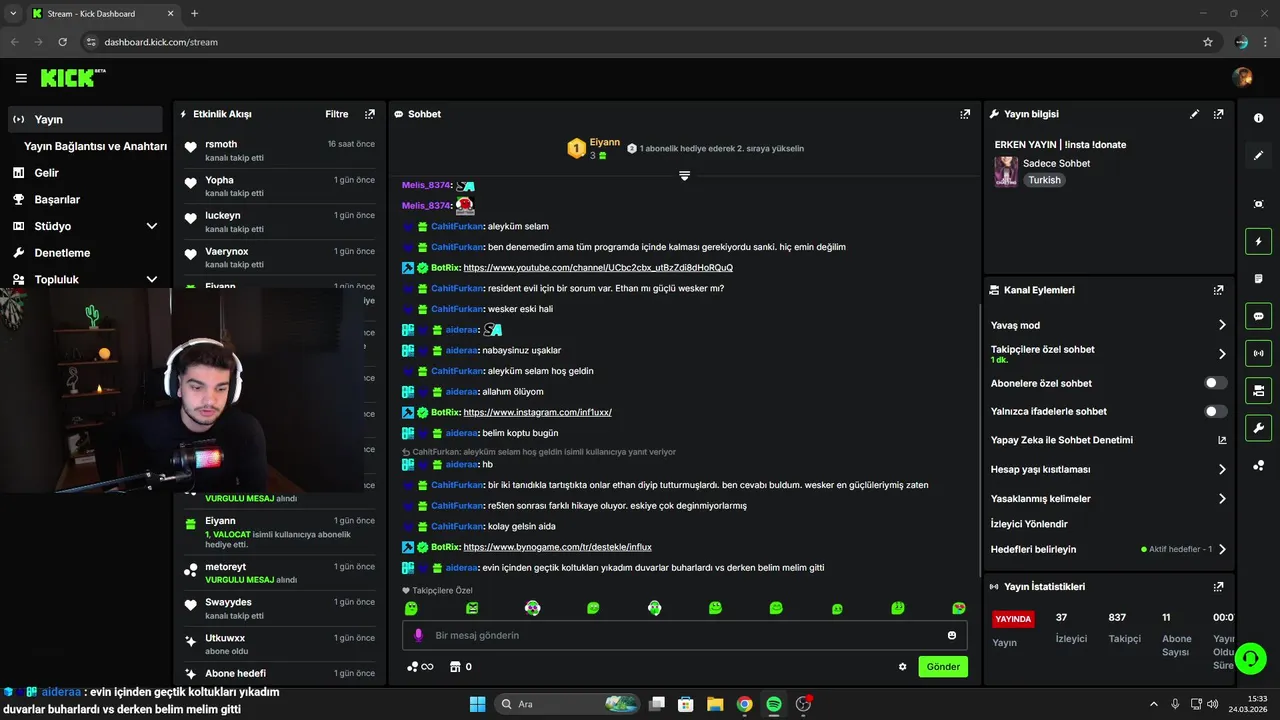This screenshot has width=1280, height=720.
Task: Pop out the Yayın bilgisi panel
Action: click(1218, 114)
